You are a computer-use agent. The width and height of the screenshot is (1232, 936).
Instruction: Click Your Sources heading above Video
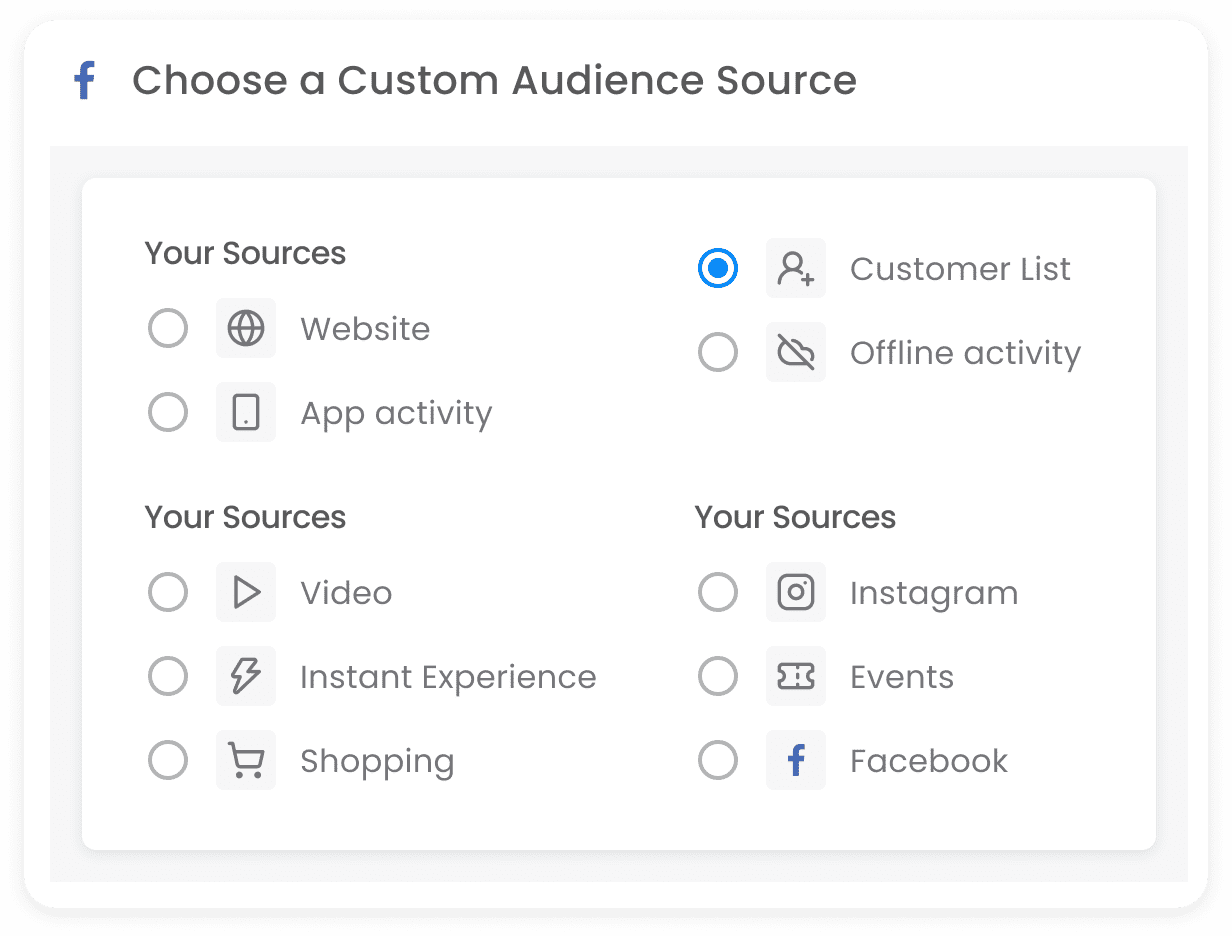[245, 517]
